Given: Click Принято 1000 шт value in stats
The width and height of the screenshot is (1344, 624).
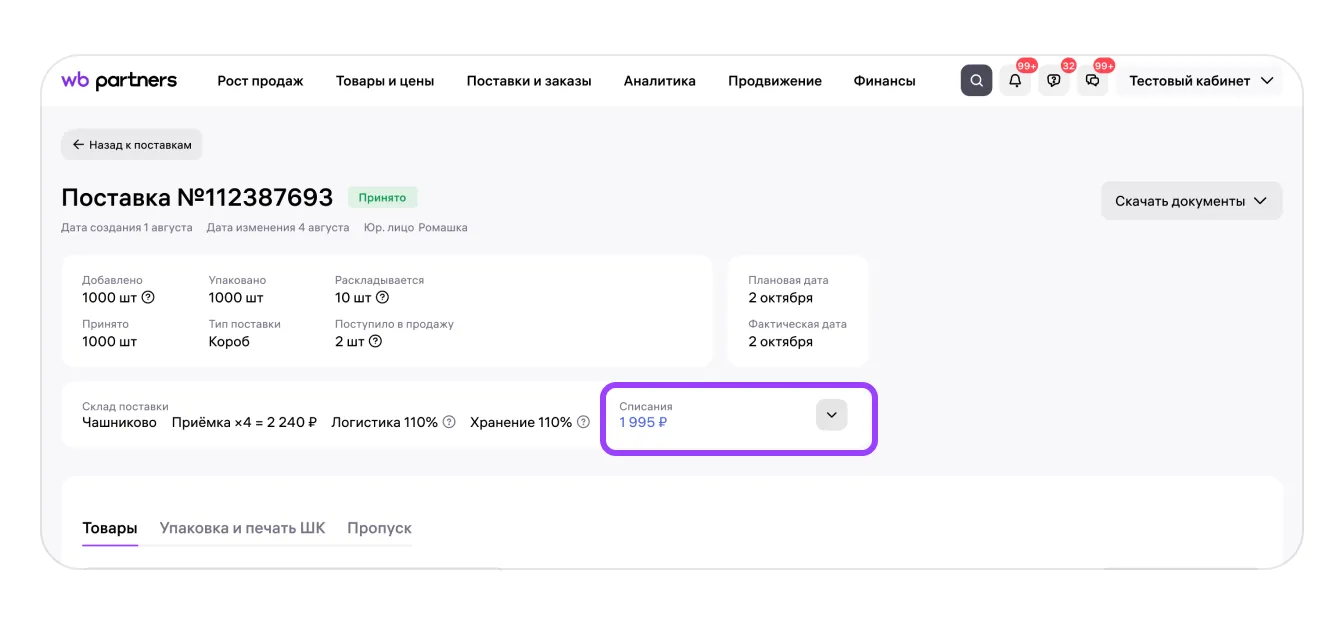Looking at the screenshot, I should pos(110,341).
